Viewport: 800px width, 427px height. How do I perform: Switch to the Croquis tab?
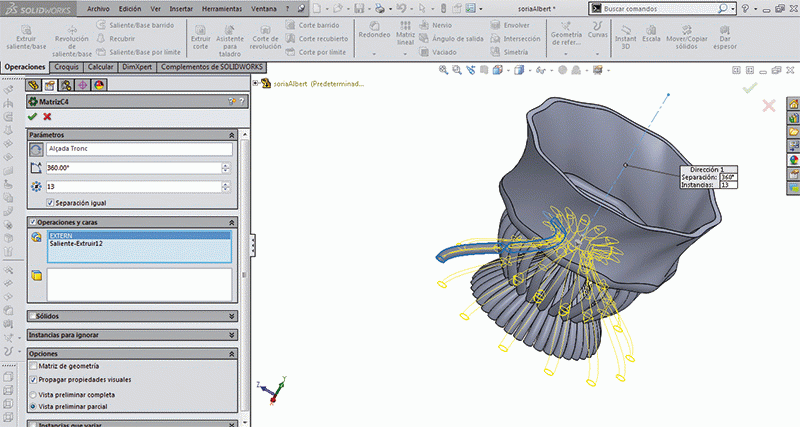pyautogui.click(x=67, y=67)
